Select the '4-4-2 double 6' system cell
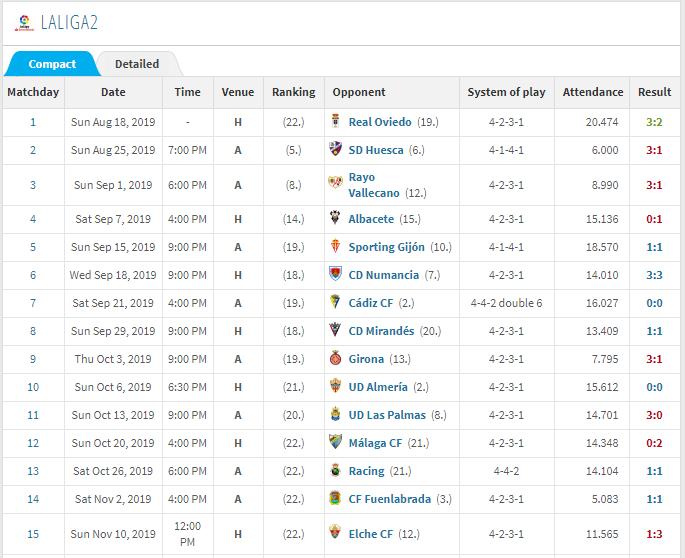 pos(506,303)
